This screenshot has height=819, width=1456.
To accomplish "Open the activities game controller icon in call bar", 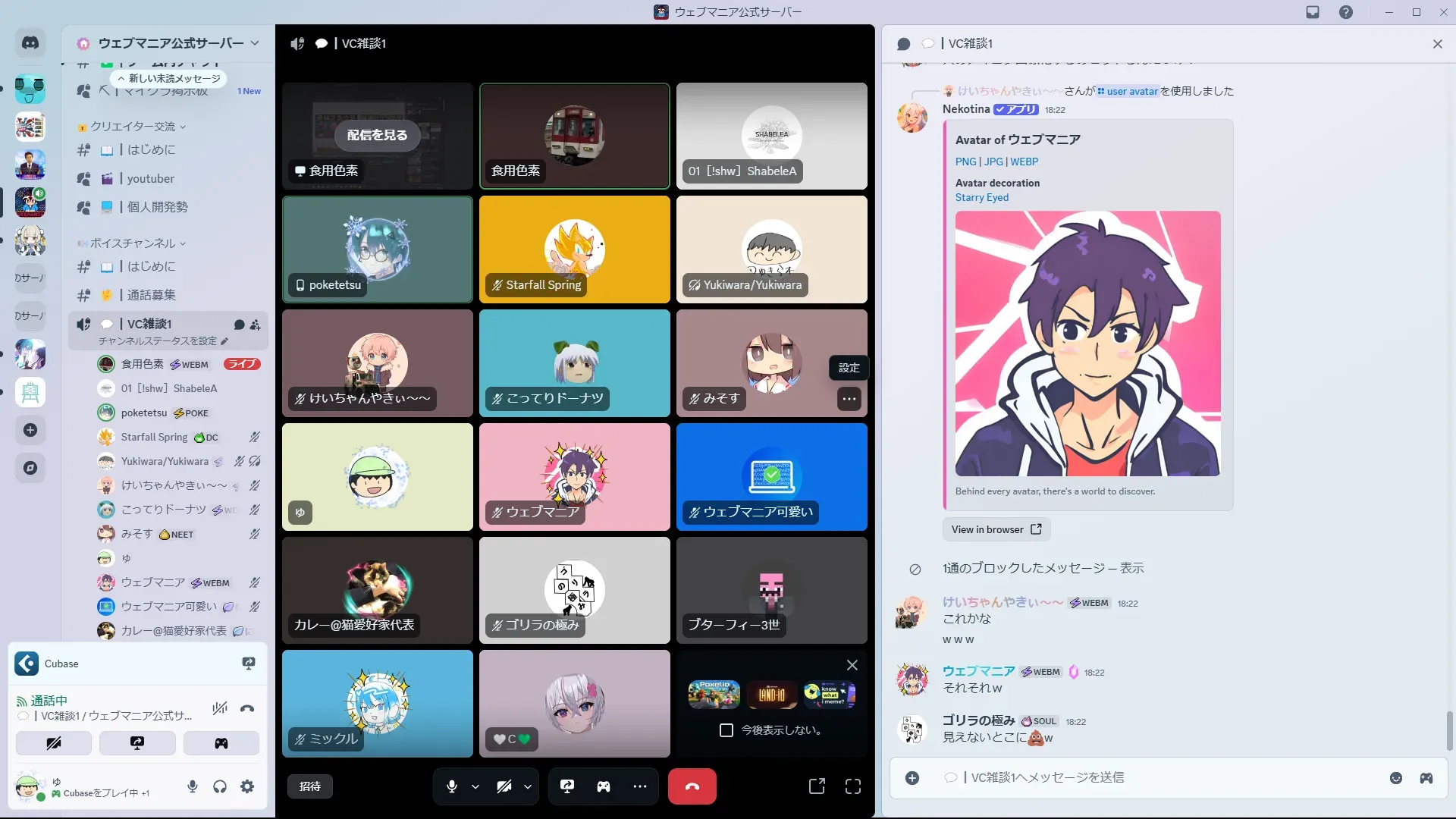I will pos(604,786).
